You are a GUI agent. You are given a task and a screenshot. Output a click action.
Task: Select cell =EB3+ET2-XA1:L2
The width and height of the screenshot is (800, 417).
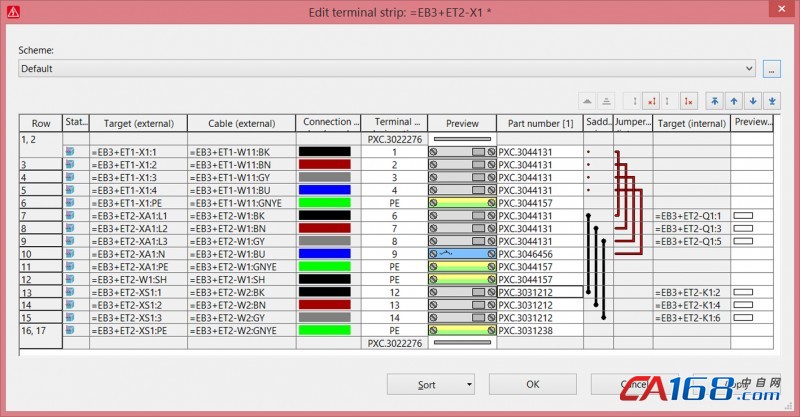[x=138, y=228]
